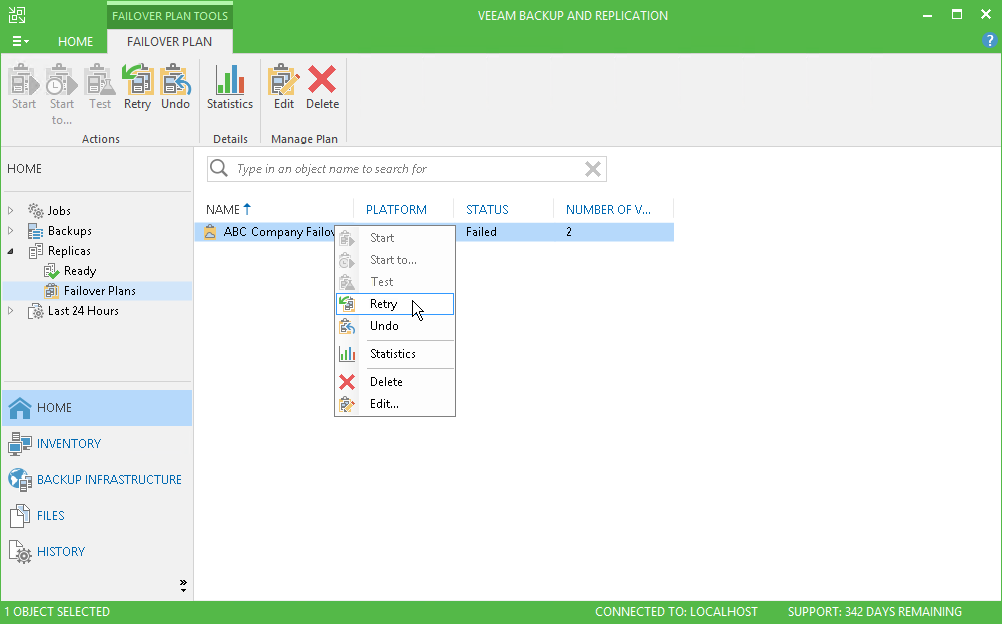Switch to the HOME ribbon tab
The width and height of the screenshot is (1002, 624).
tap(75, 42)
